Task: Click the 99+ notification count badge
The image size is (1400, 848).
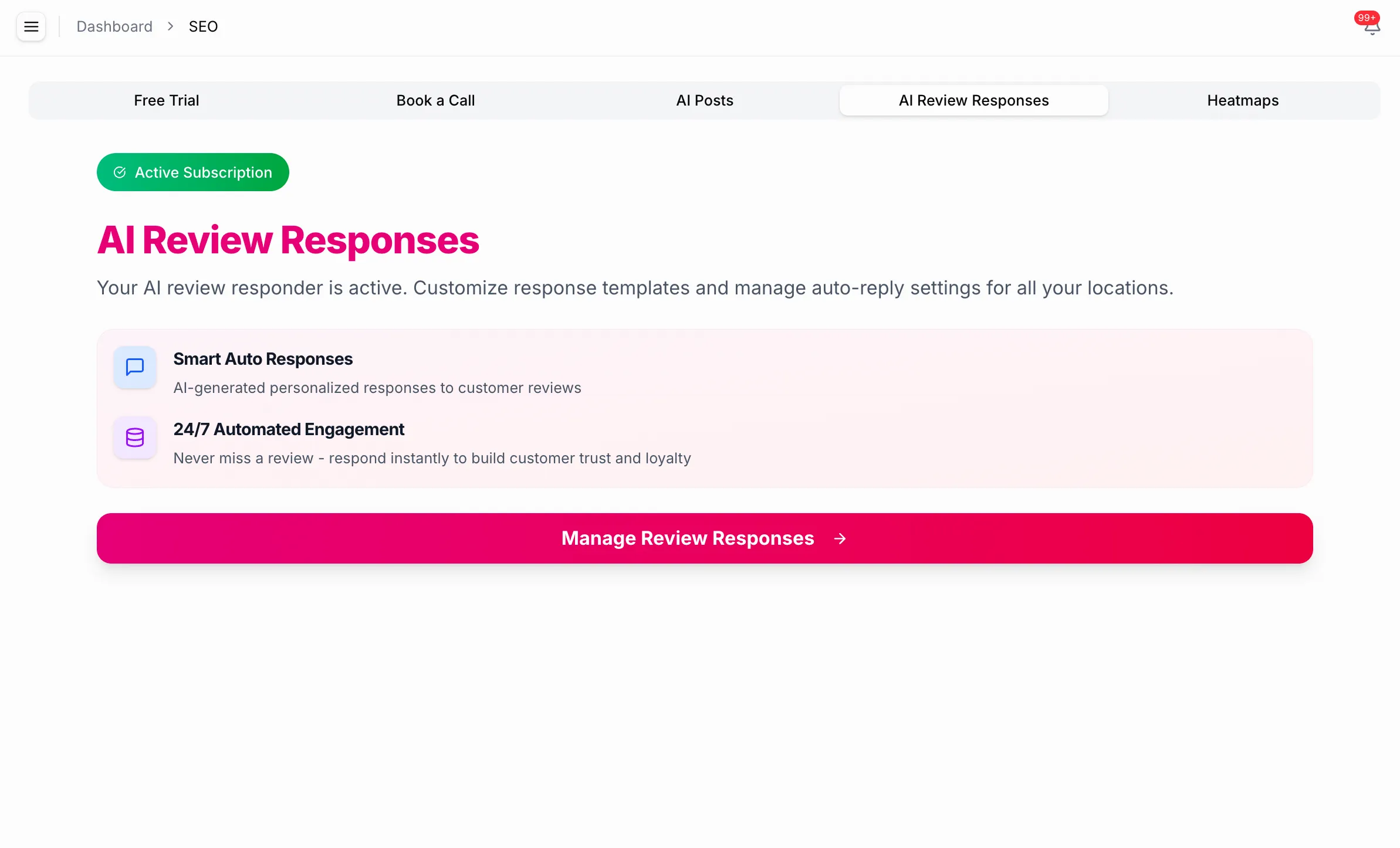Action: pos(1367,17)
